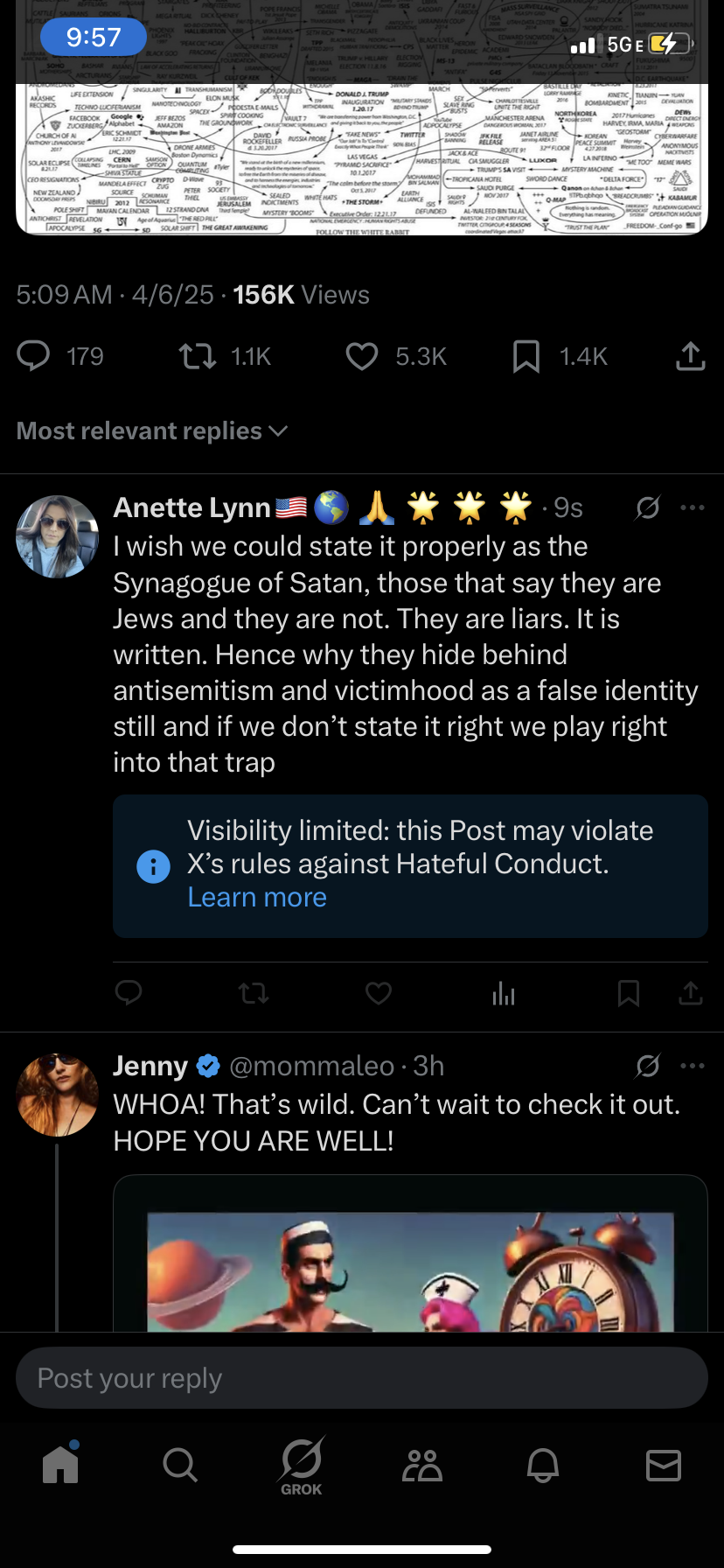Open Direct Messages envelope
The height and width of the screenshot is (1568, 724).
point(664,1464)
